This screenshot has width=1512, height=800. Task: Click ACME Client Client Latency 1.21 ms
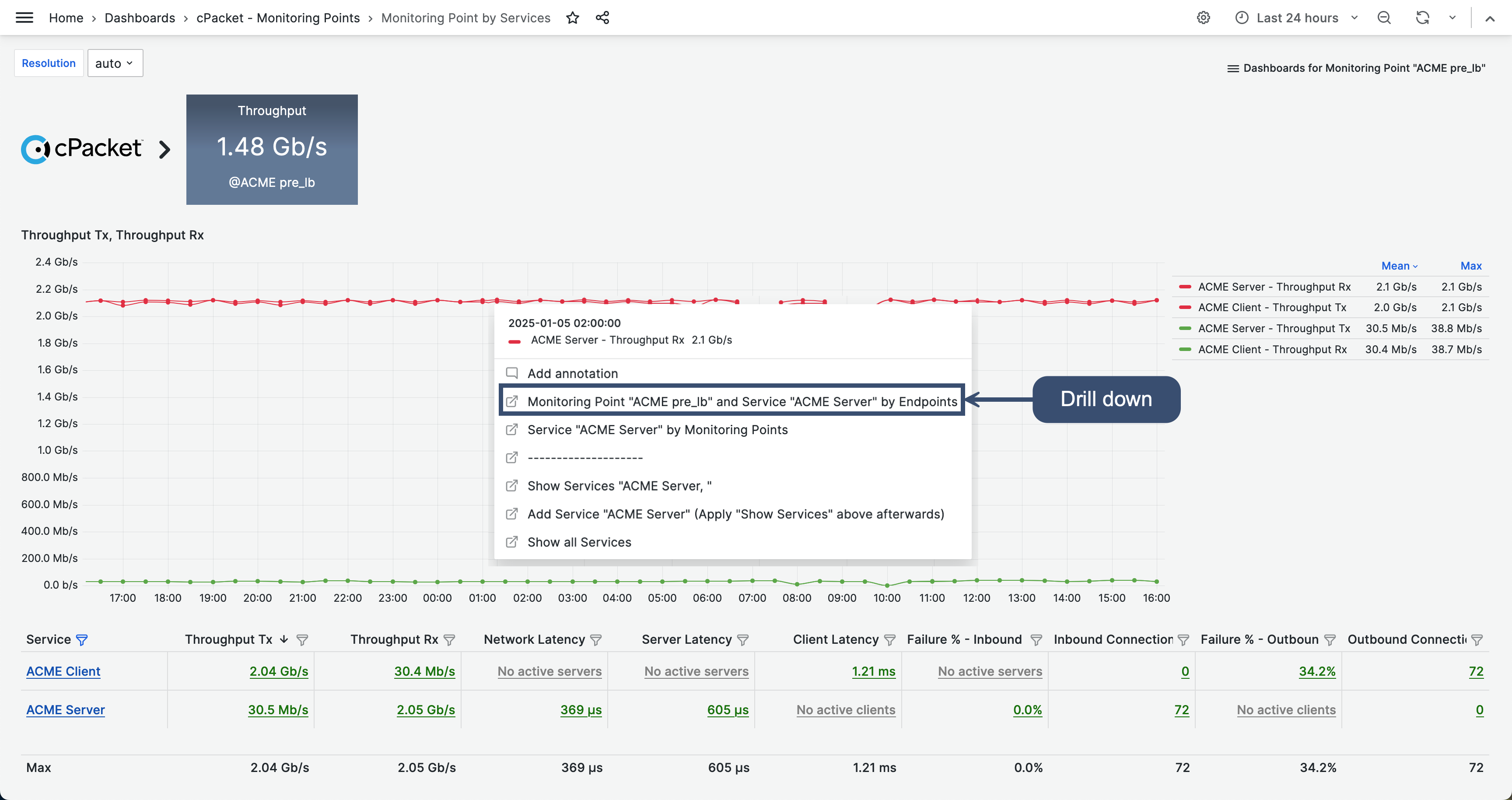(x=874, y=671)
